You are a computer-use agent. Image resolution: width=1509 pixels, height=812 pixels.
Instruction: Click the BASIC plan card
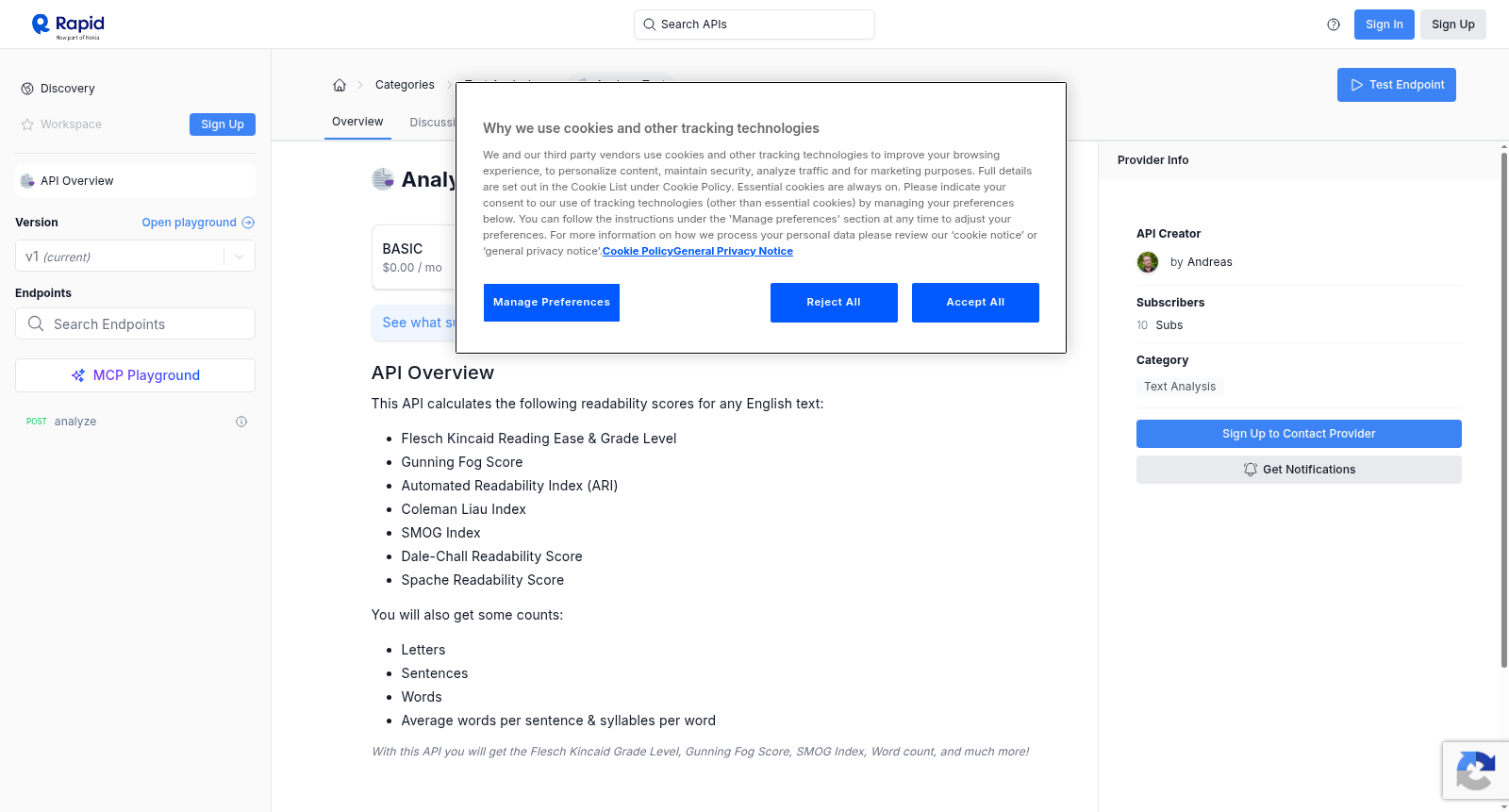[414, 257]
